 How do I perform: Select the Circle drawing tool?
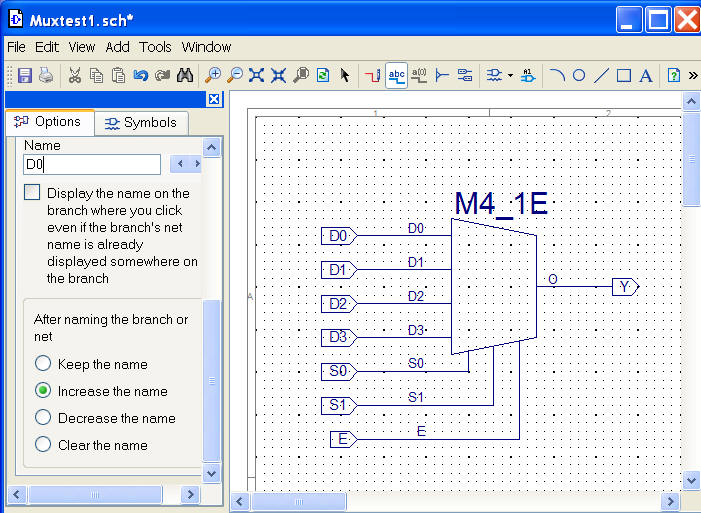click(579, 75)
